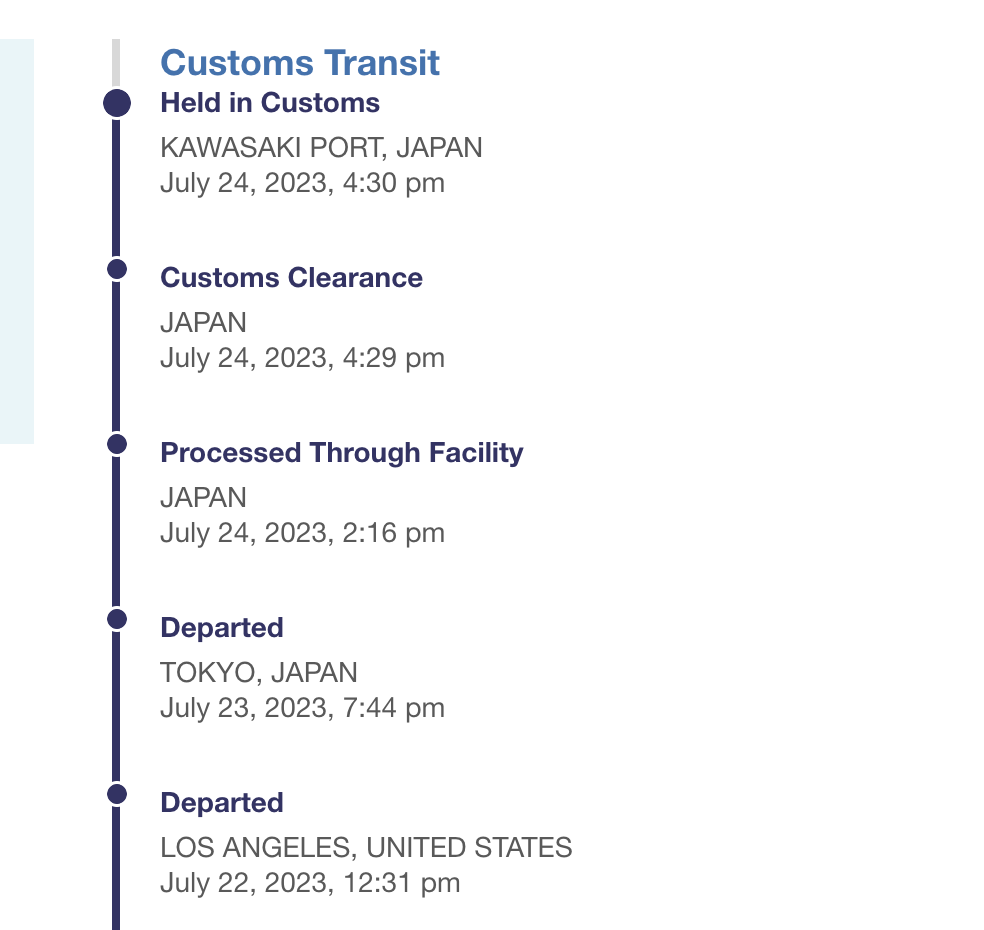Image resolution: width=984 pixels, height=930 pixels.
Task: Click LOS ANGELES, UNITED STATES location text
Action: pos(366,848)
